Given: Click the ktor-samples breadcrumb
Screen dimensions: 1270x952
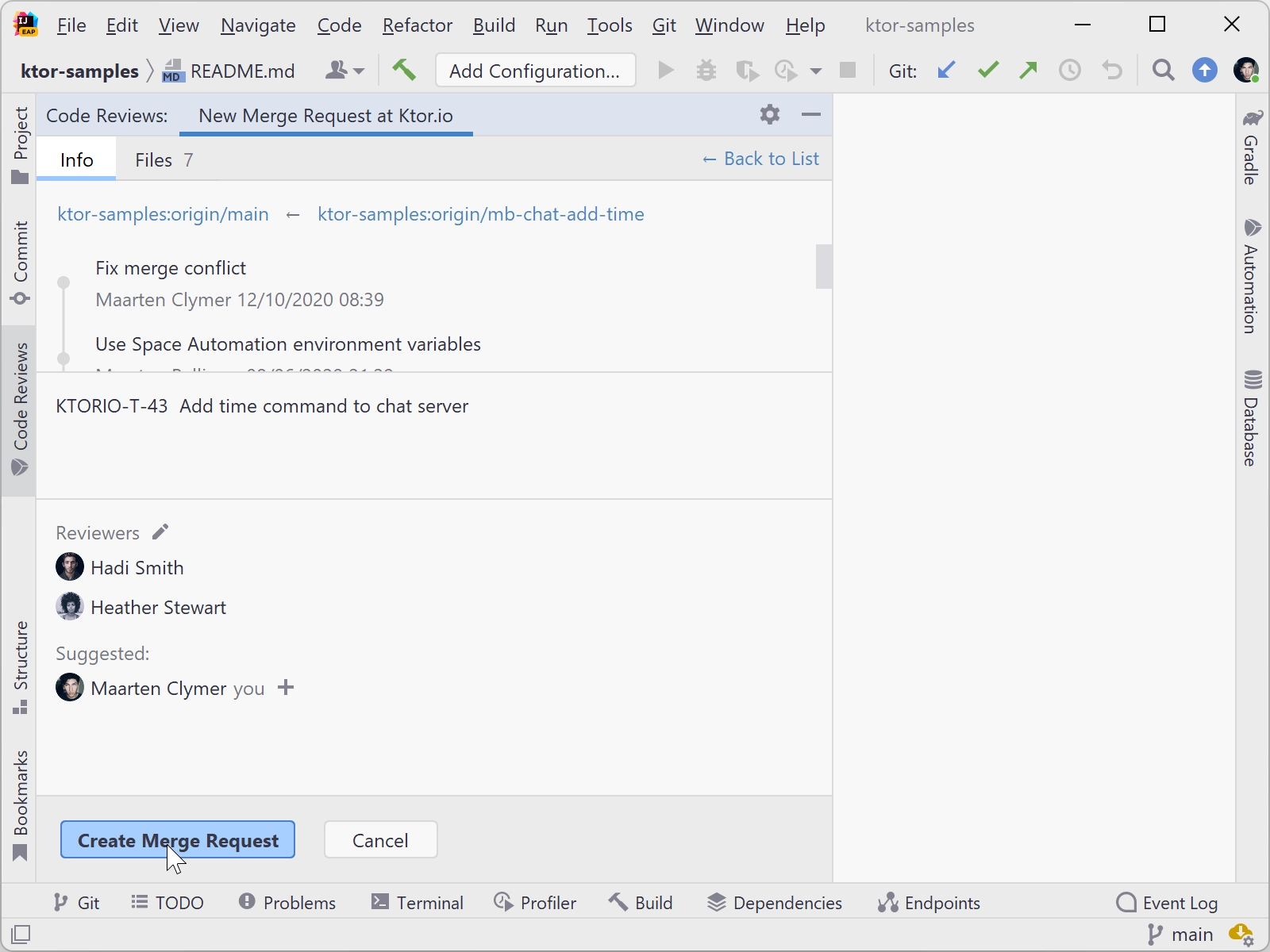Looking at the screenshot, I should click(79, 71).
